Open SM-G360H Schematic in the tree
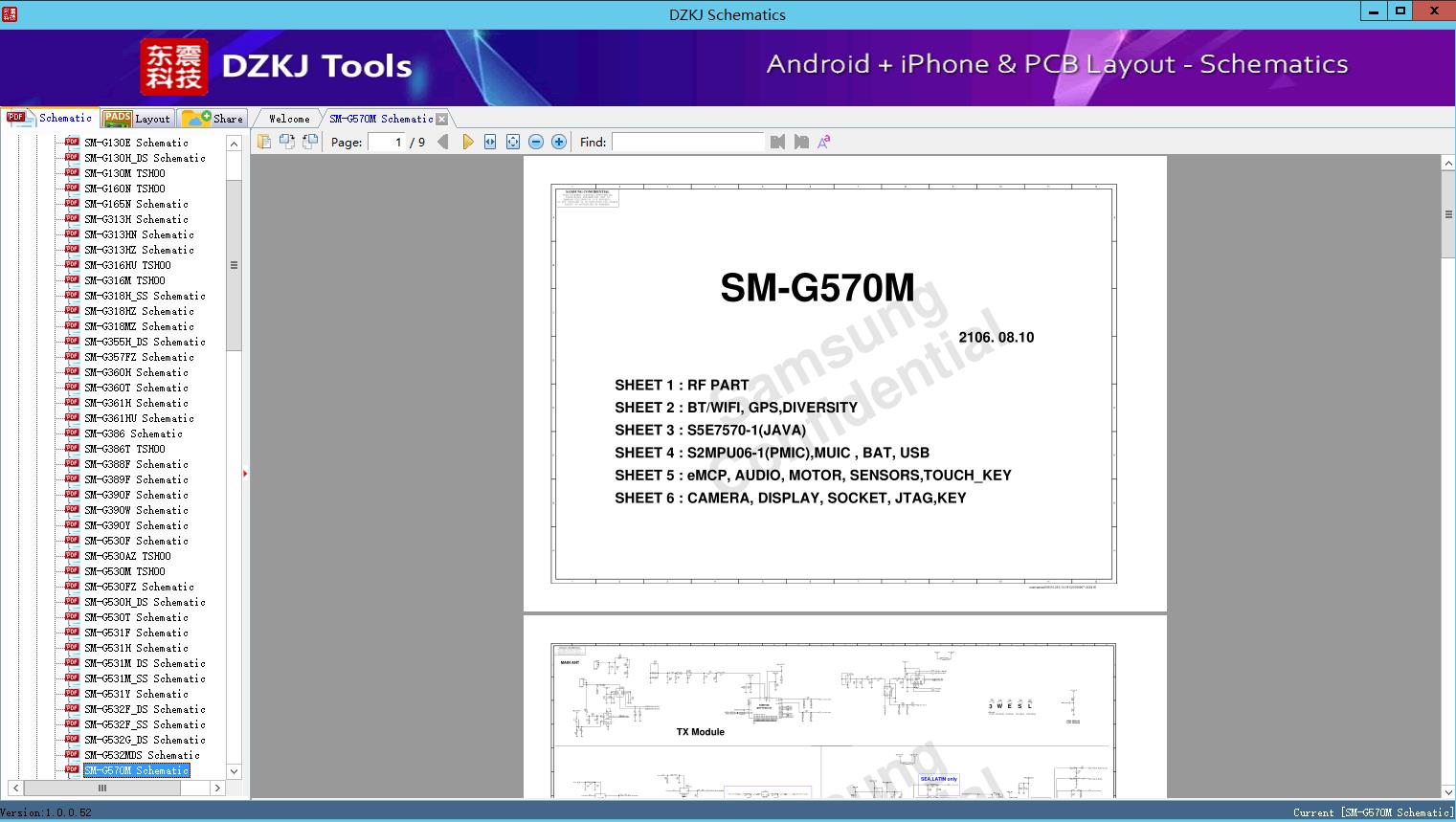 pos(136,372)
